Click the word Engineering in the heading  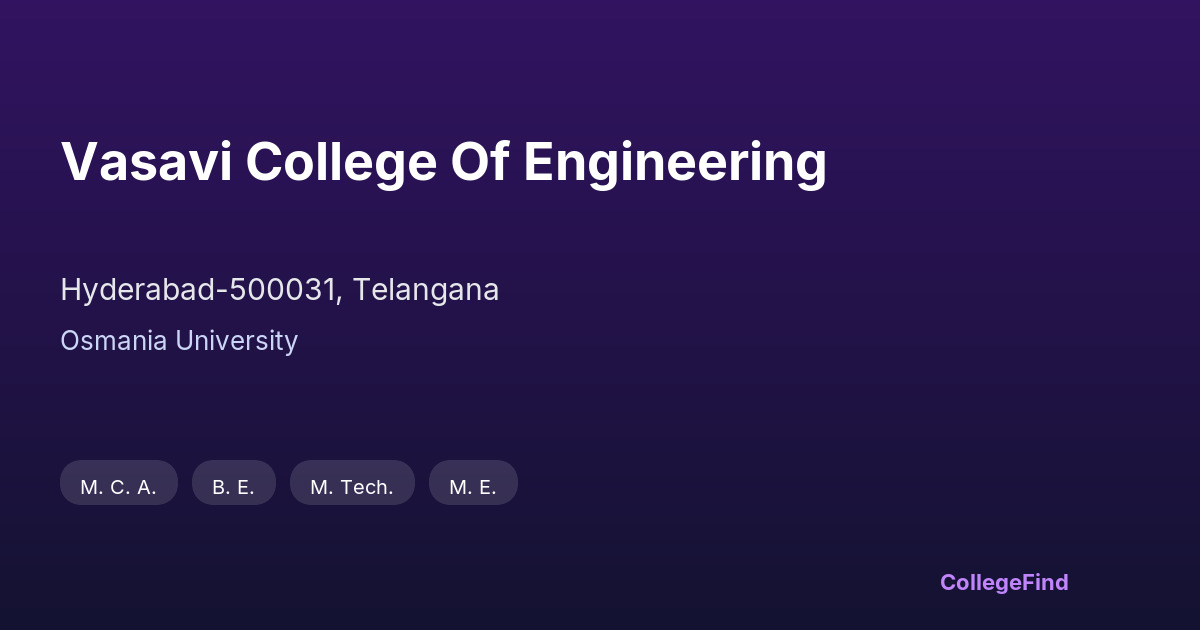(674, 162)
